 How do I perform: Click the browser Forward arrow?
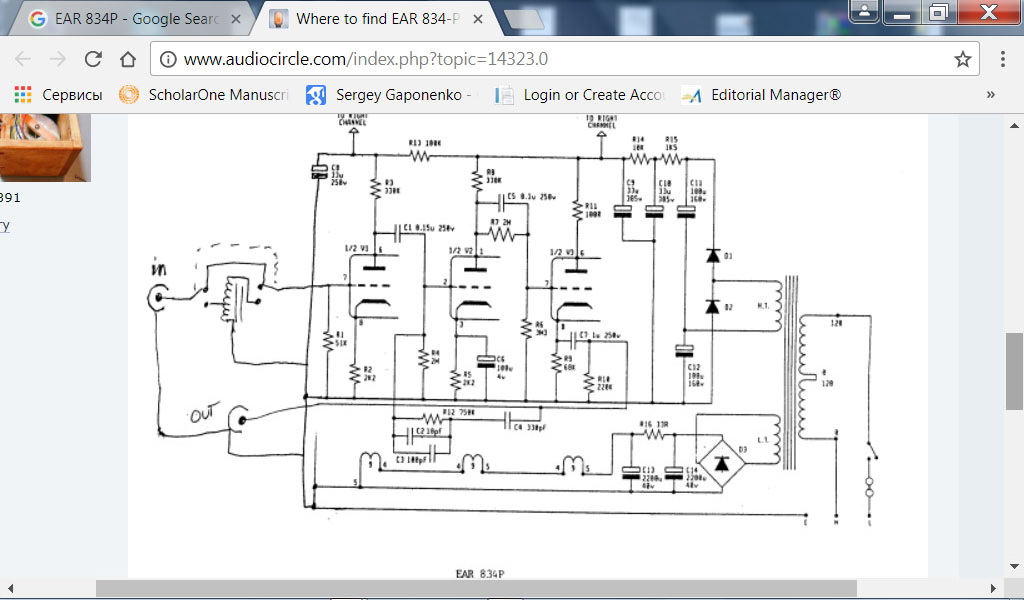point(58,59)
